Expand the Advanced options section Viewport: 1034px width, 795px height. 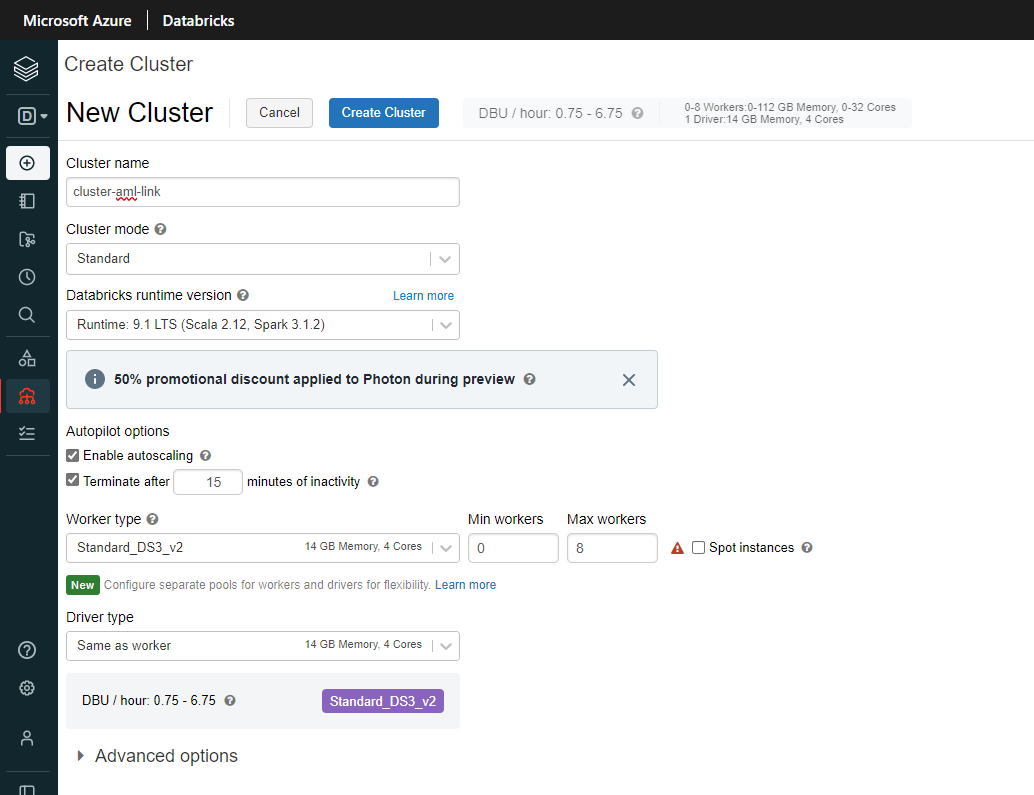coord(157,755)
